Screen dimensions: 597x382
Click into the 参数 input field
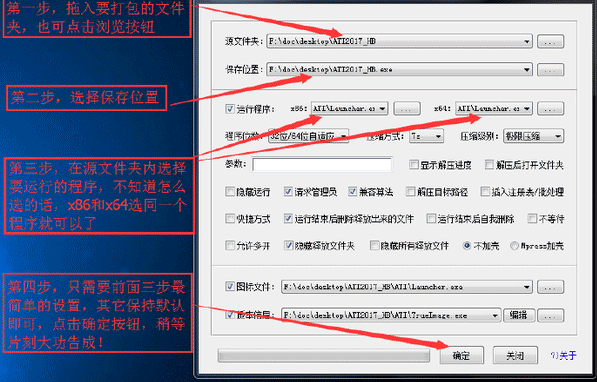322,165
